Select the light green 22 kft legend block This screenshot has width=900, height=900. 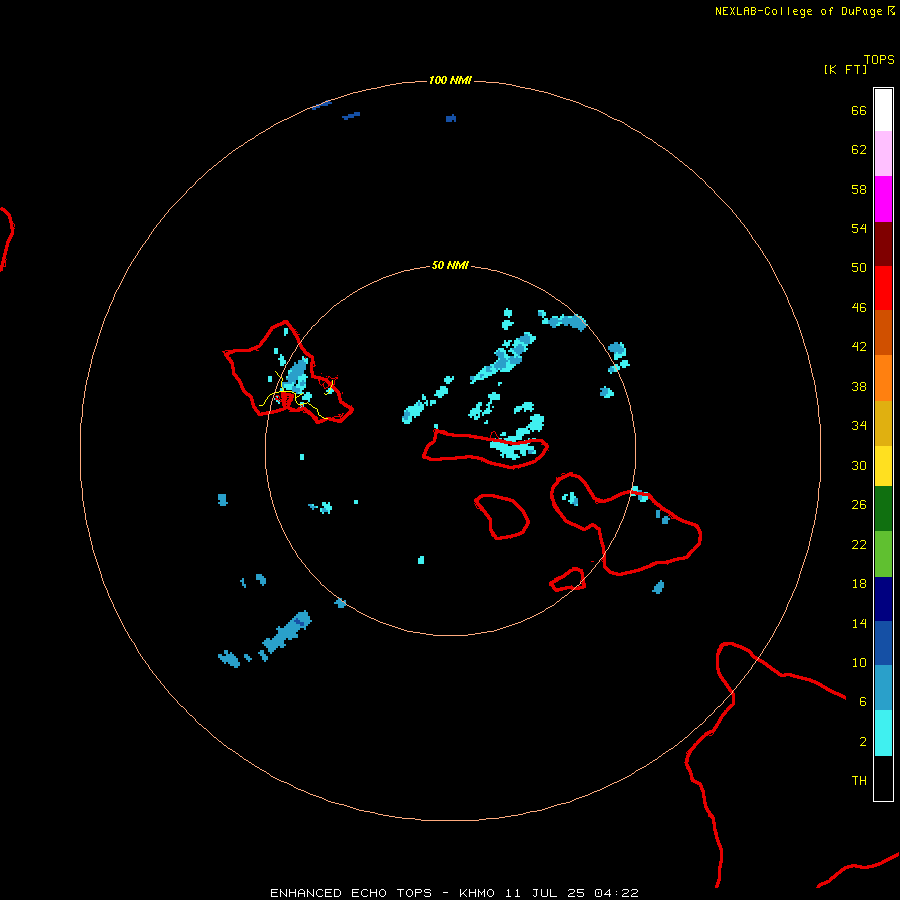(x=883, y=554)
